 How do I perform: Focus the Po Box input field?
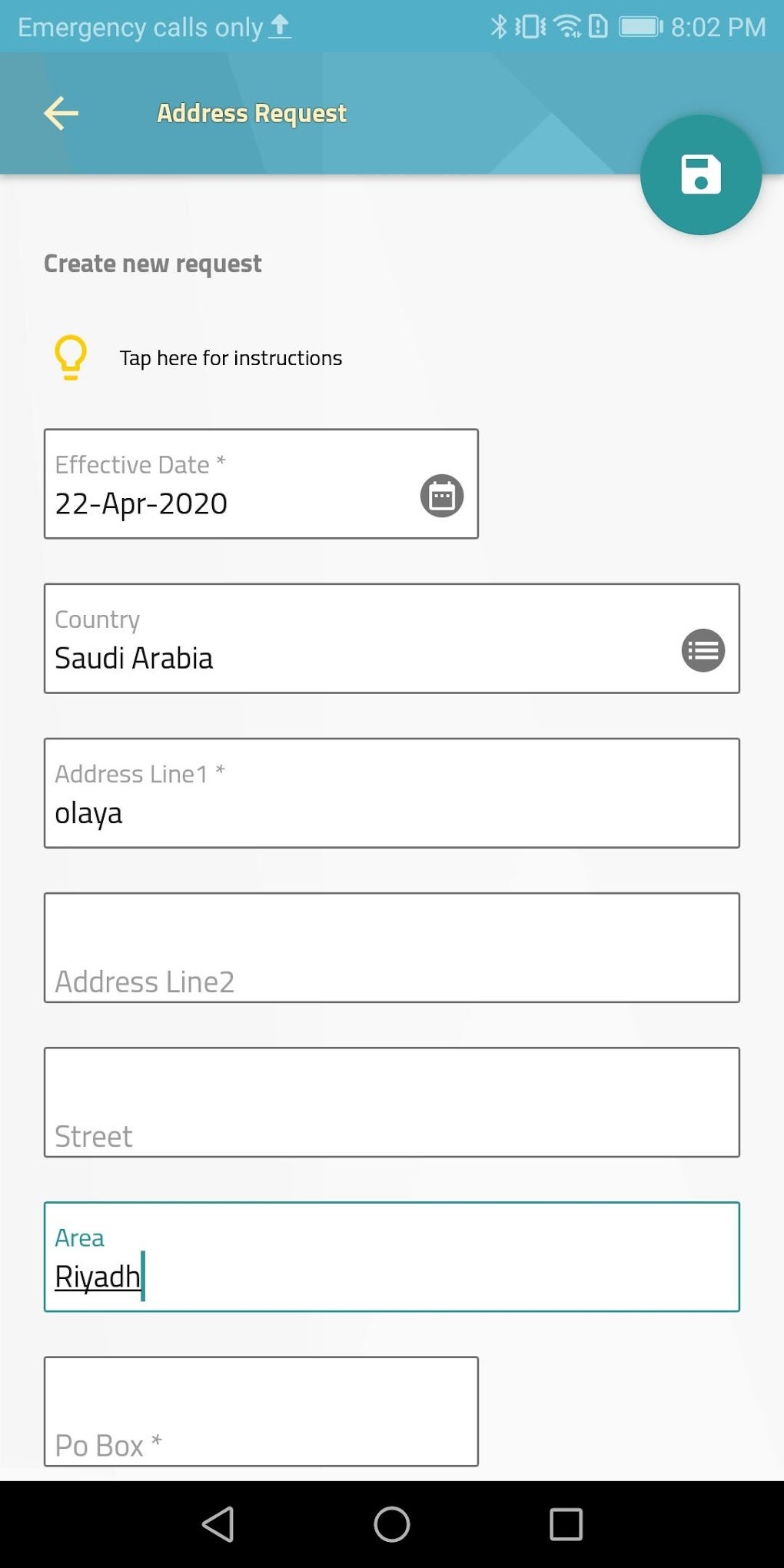[261, 1411]
